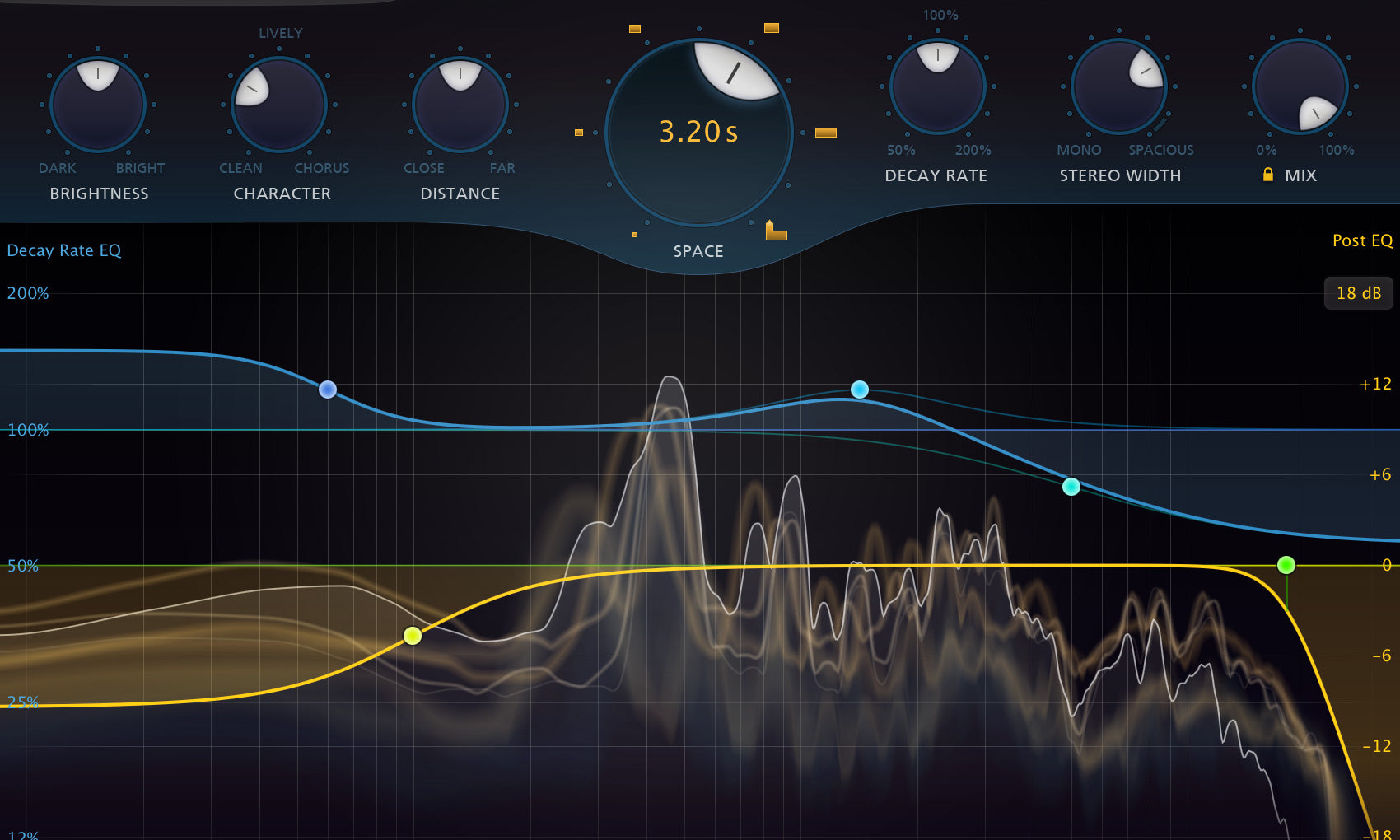Choose the top-right rectangle room size icon

coord(772,28)
